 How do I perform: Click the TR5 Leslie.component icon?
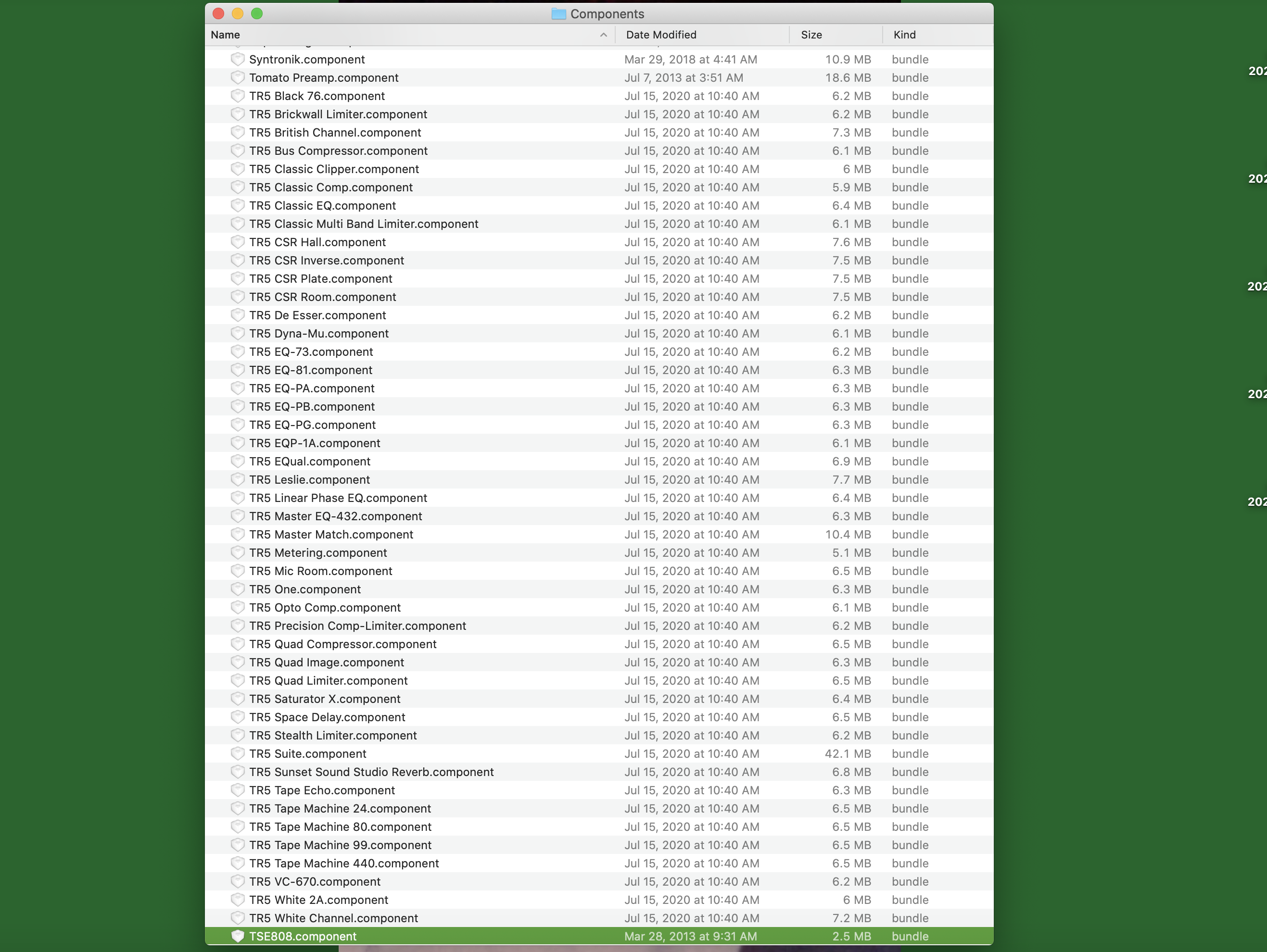coord(237,479)
